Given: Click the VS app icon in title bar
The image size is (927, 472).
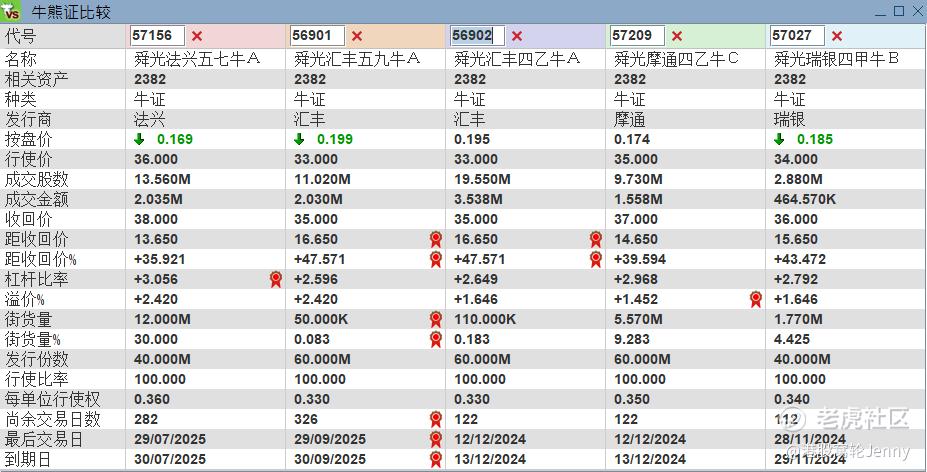Looking at the screenshot, I should 11,12.
